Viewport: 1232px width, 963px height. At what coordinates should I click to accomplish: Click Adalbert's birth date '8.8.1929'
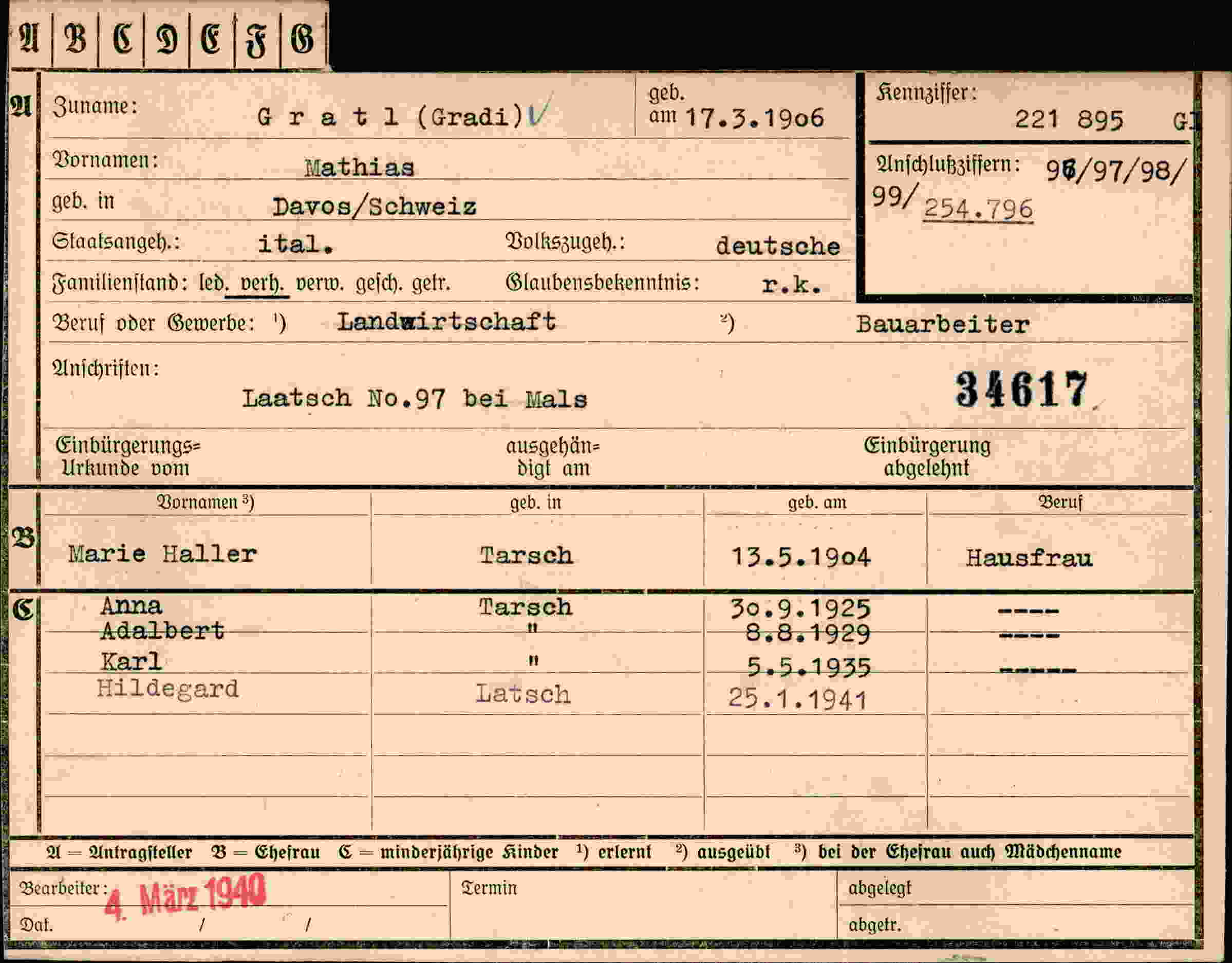click(x=808, y=634)
